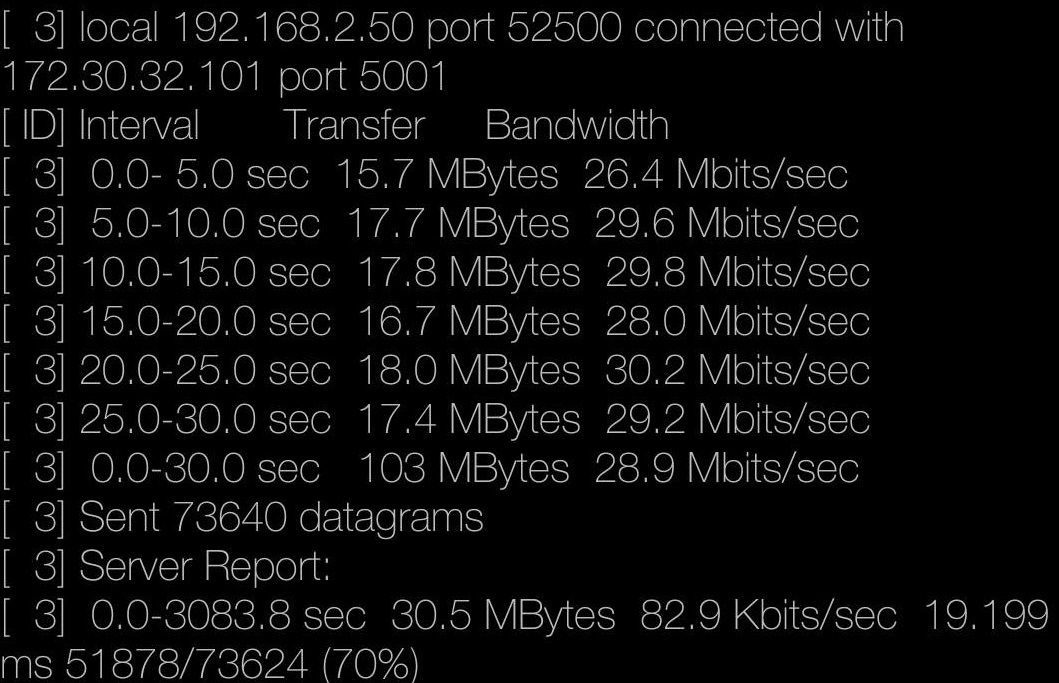Viewport: 1059px width, 683px height.
Task: Click the remote IP 172.30.32.101
Action: click(x=132, y=76)
